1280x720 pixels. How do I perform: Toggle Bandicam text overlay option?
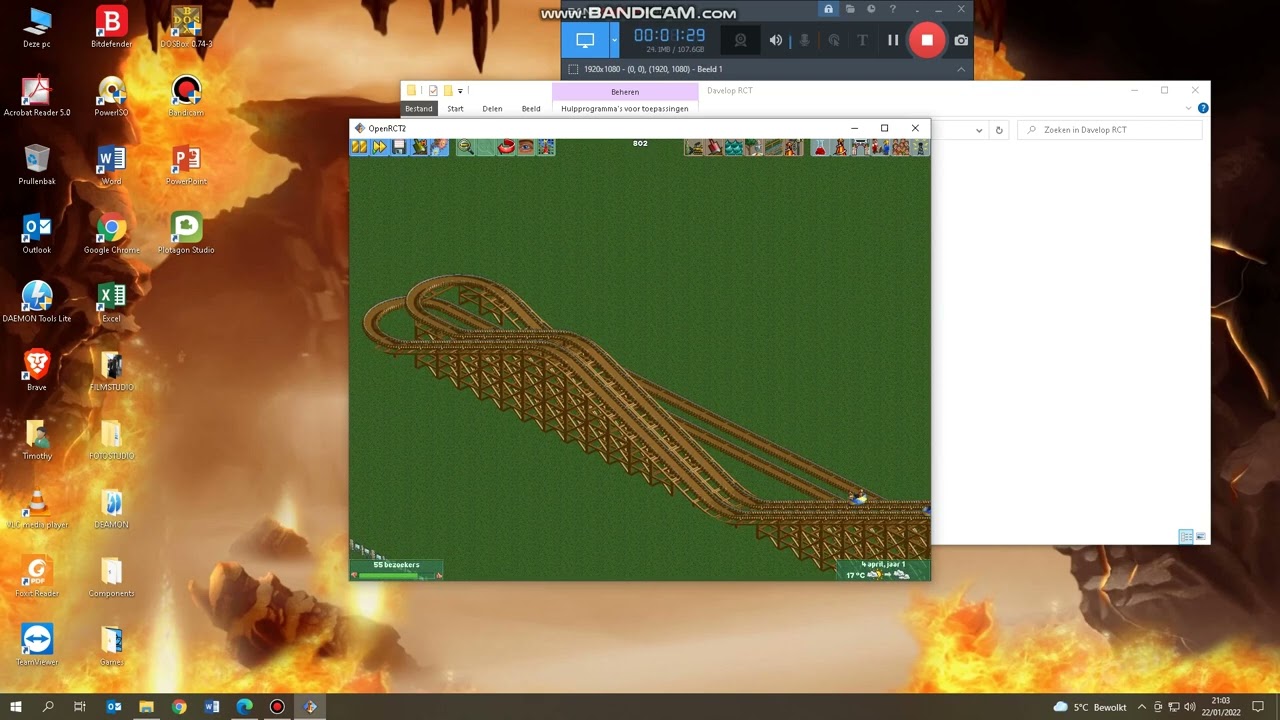click(862, 40)
